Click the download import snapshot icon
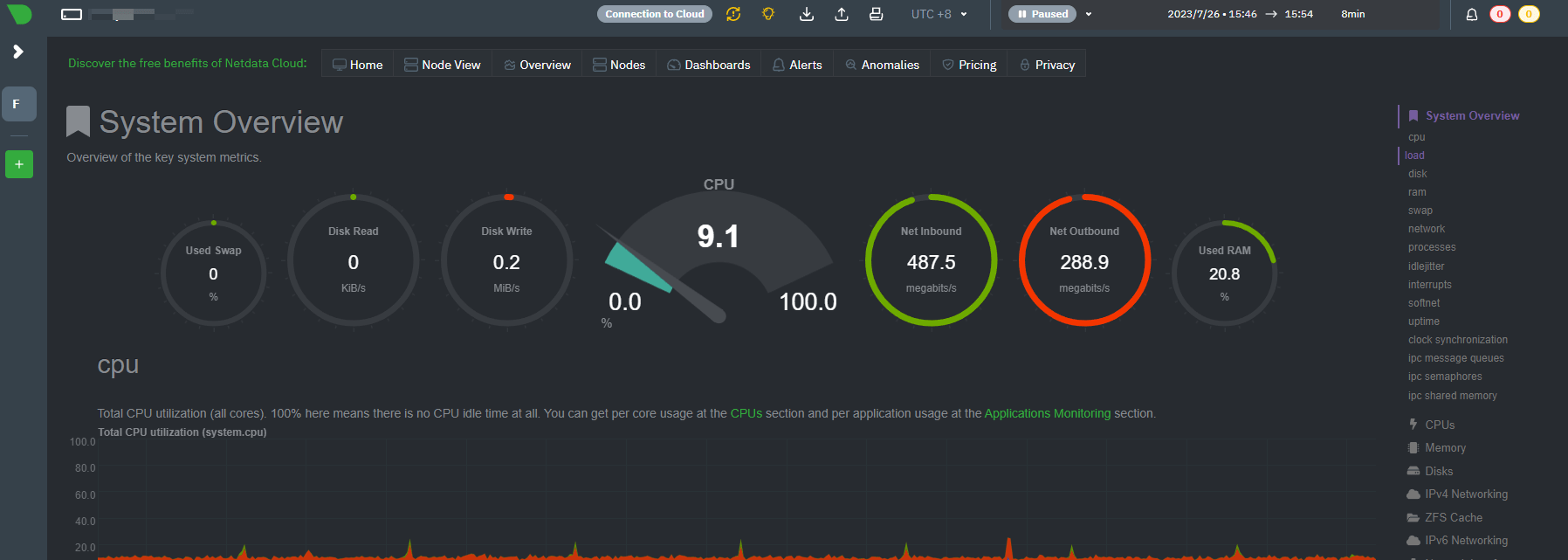1568x560 pixels. [x=807, y=14]
